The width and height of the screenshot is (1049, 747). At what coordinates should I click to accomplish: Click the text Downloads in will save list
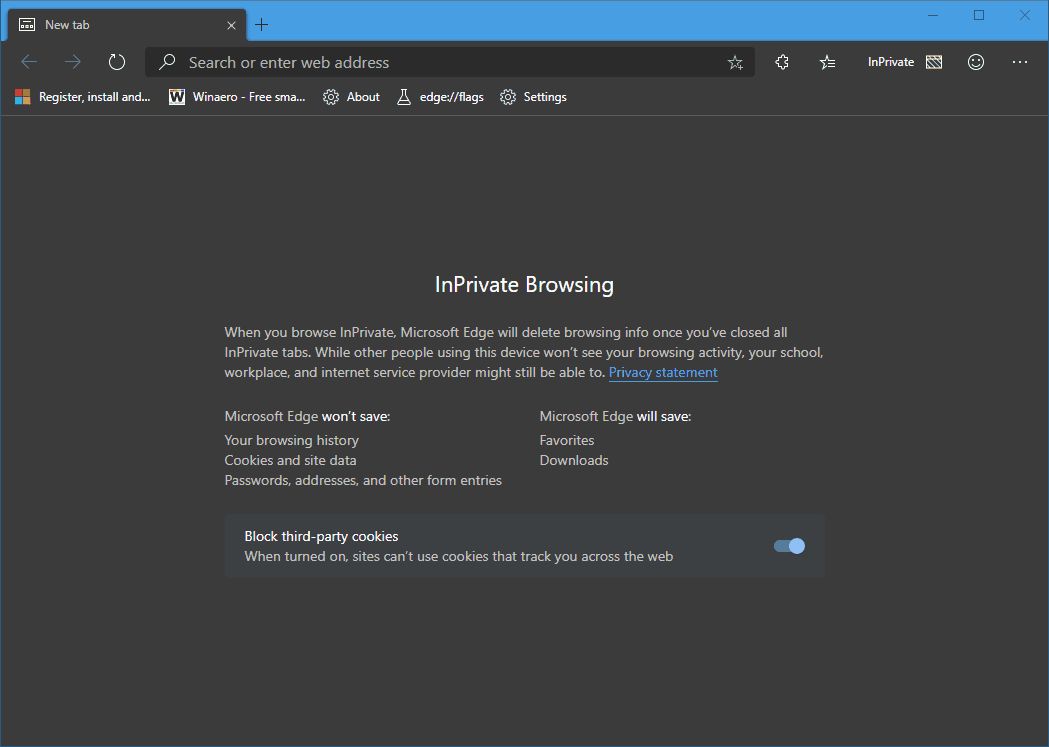point(574,460)
